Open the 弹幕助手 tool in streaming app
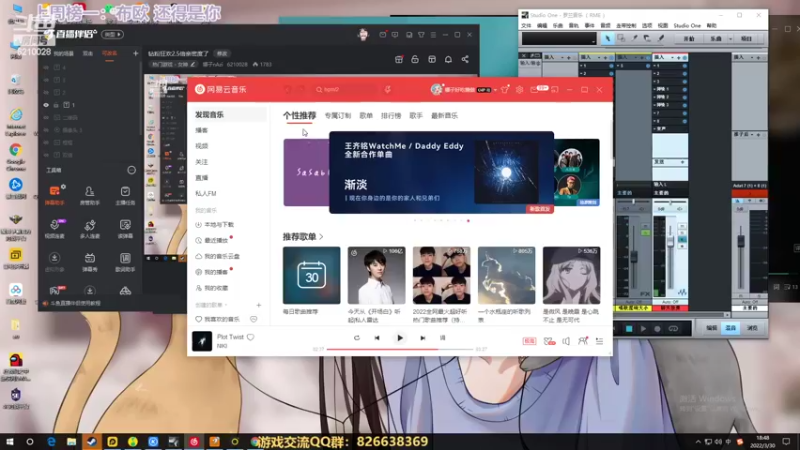The height and width of the screenshot is (450, 800). point(55,195)
